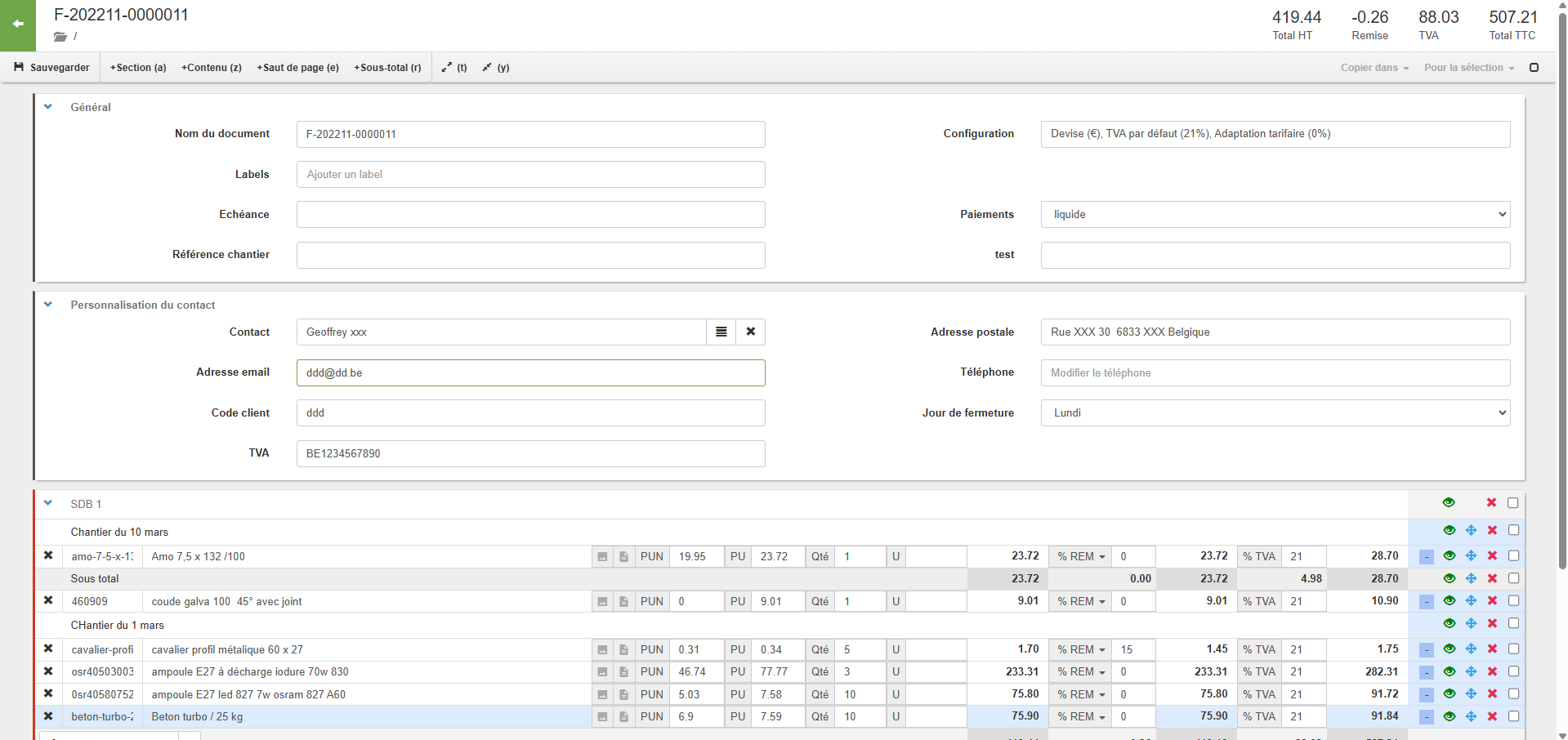Viewport: 1568px width, 740px height.
Task: Tick the checkbox on the Beton turbo row
Action: tap(1513, 716)
